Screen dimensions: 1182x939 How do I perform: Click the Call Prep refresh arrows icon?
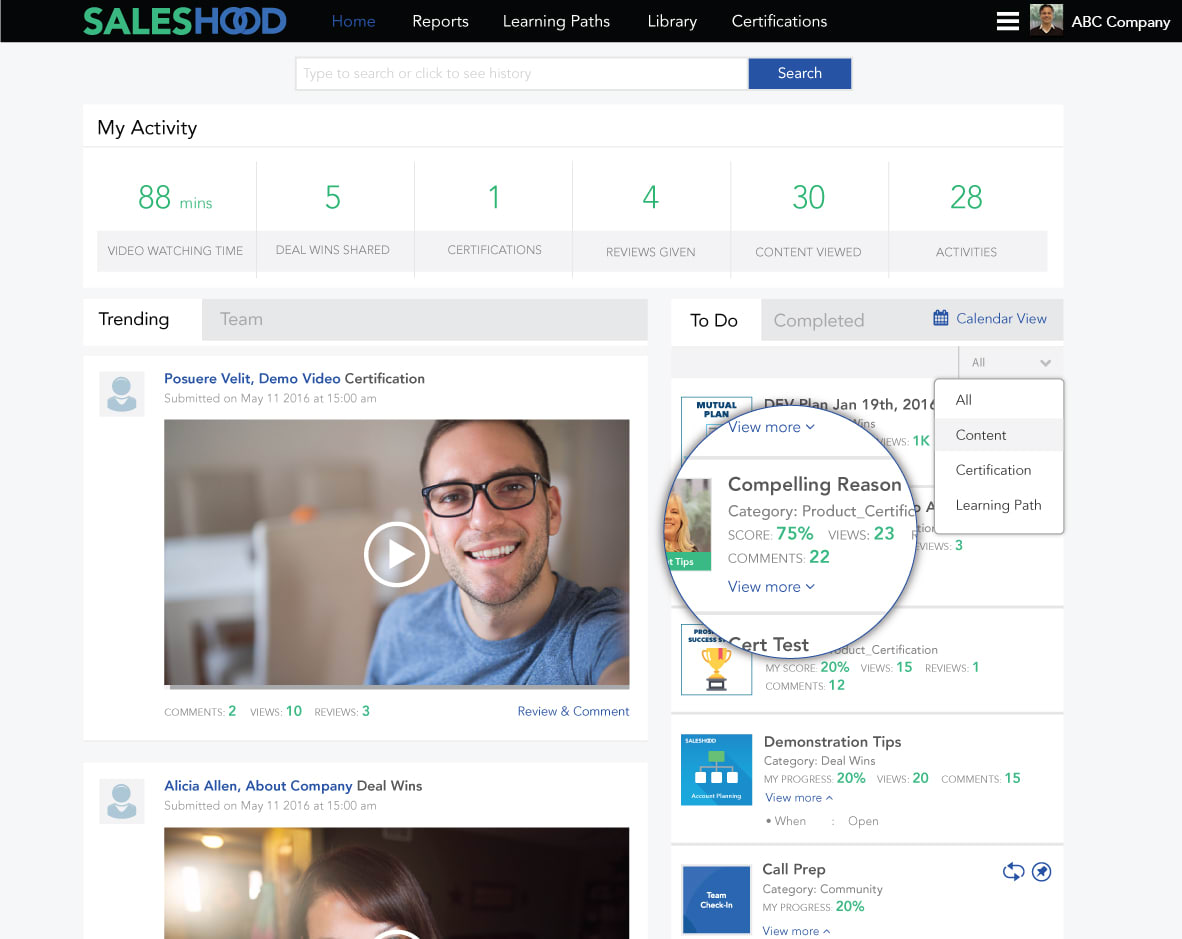tap(1013, 872)
